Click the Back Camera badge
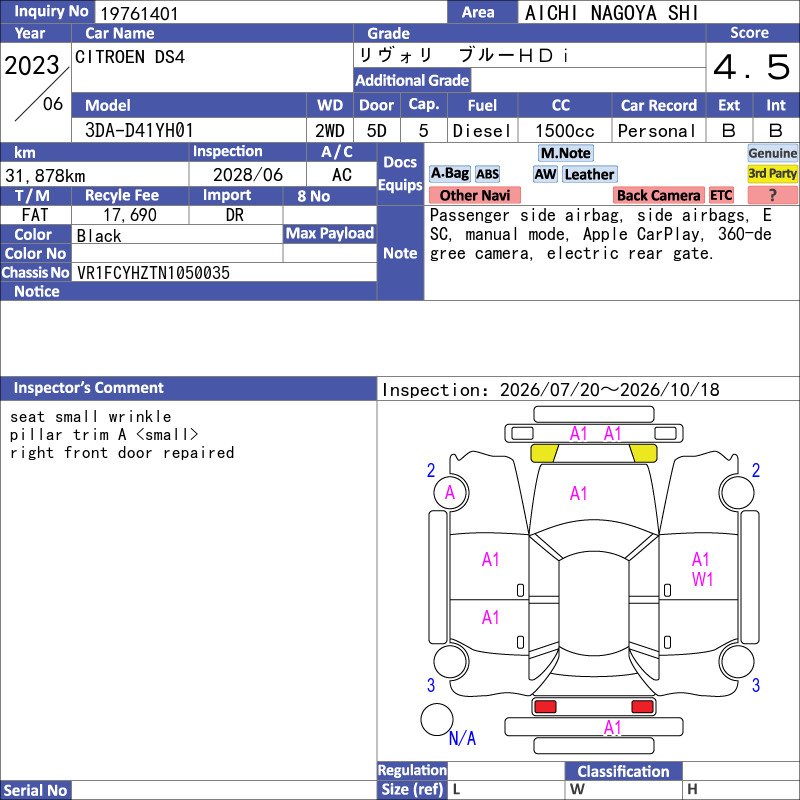This screenshot has width=800, height=800. coord(658,195)
